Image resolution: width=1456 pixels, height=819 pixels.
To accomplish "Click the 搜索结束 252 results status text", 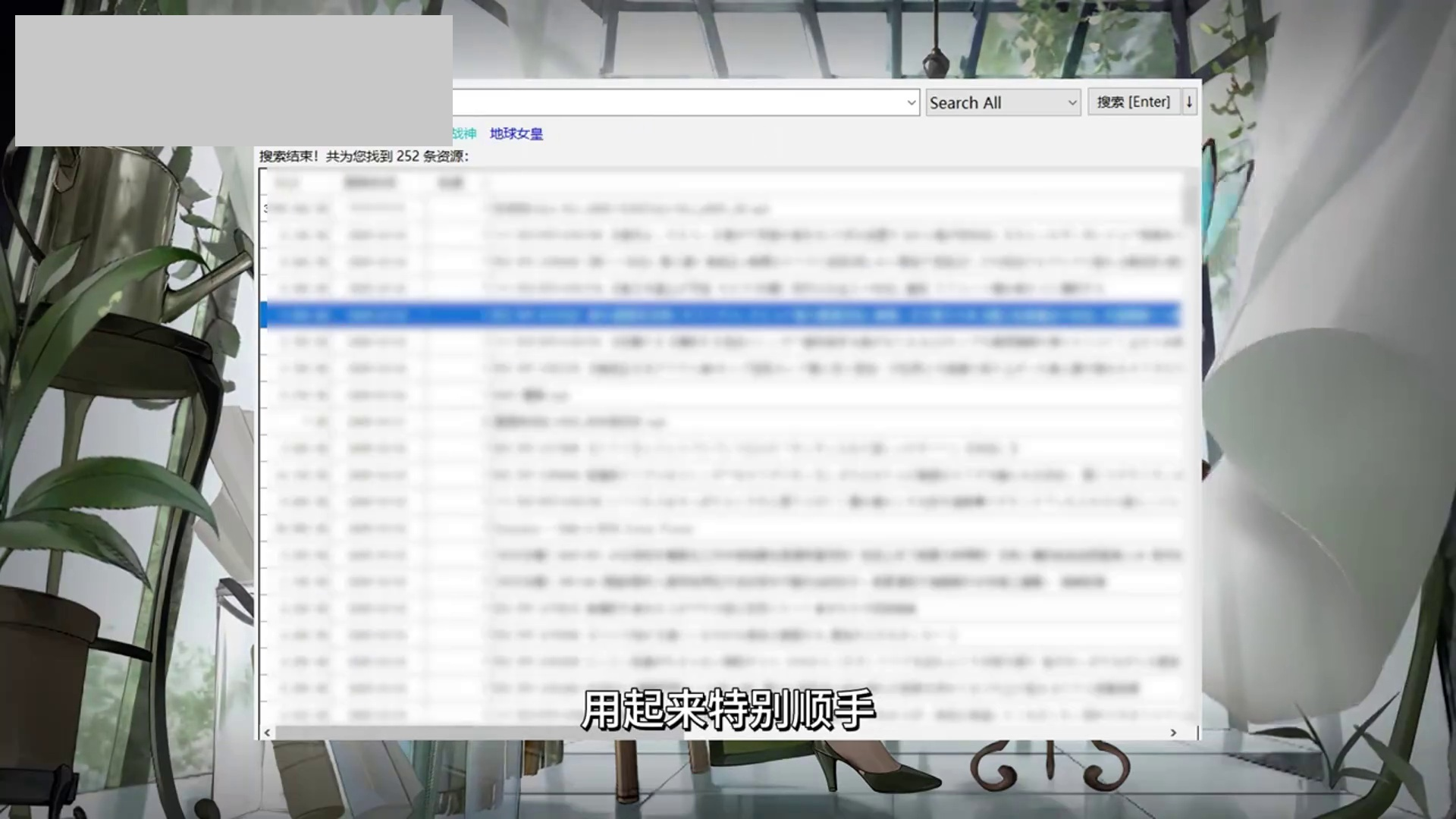I will (x=364, y=156).
